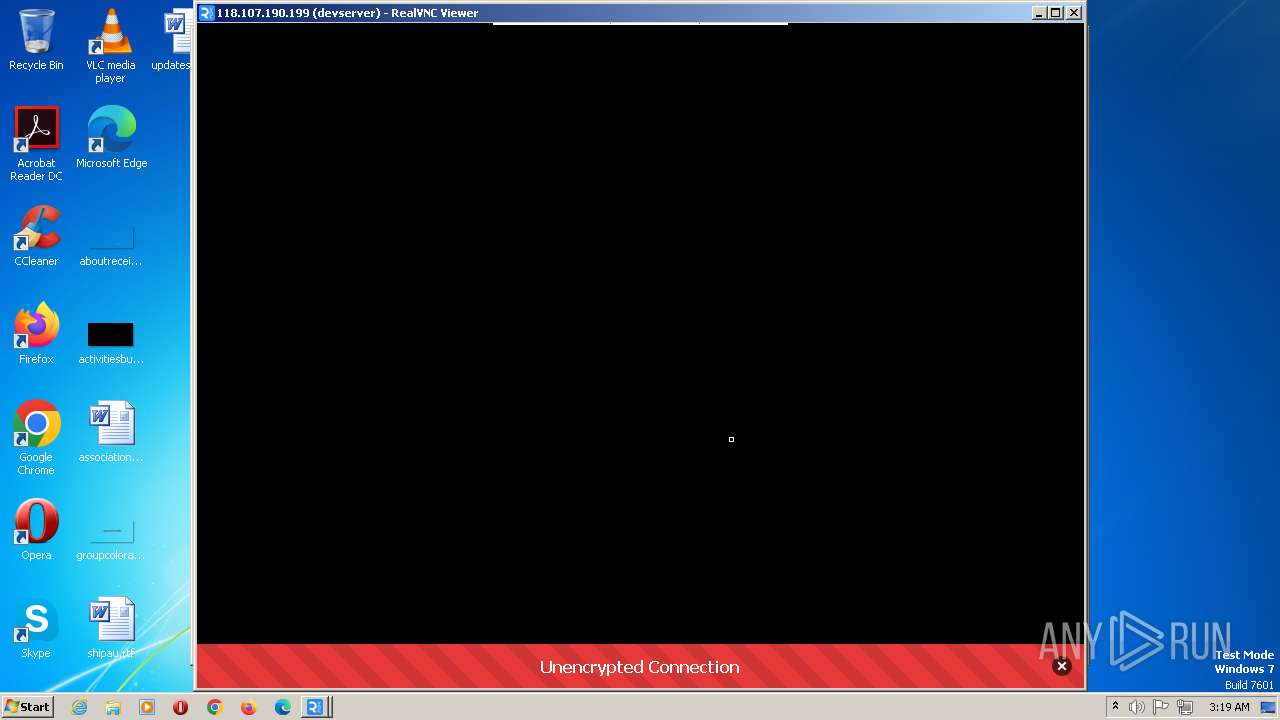Dismiss the Unencrypted Connection banner
The image size is (1280, 720).
tap(1061, 666)
